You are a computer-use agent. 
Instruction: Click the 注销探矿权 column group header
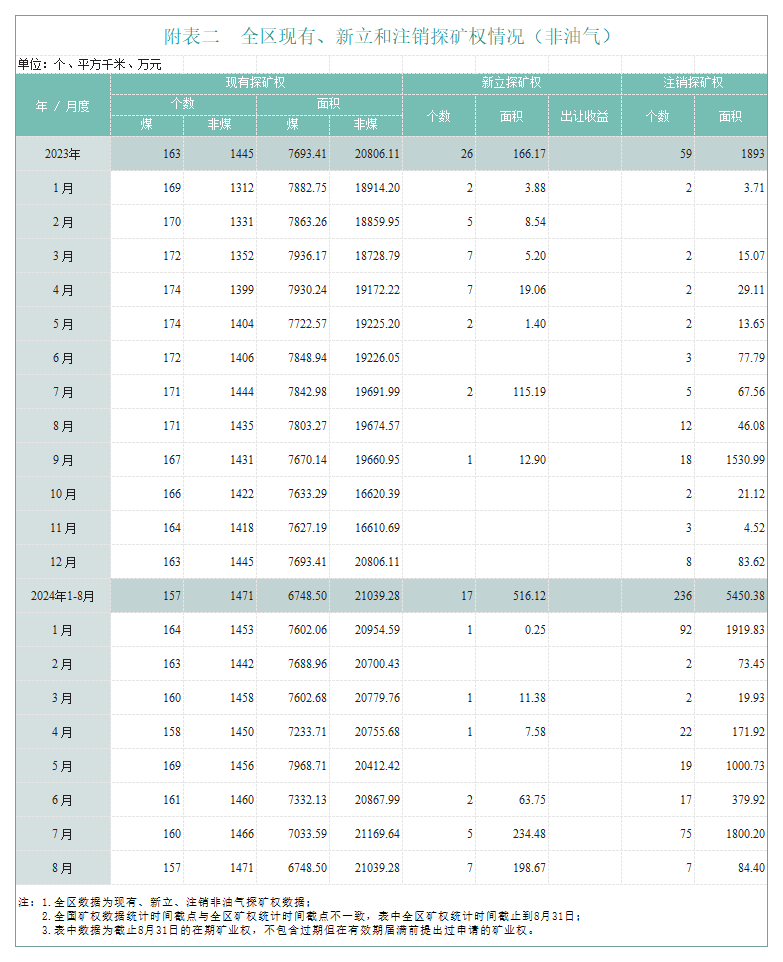693,83
